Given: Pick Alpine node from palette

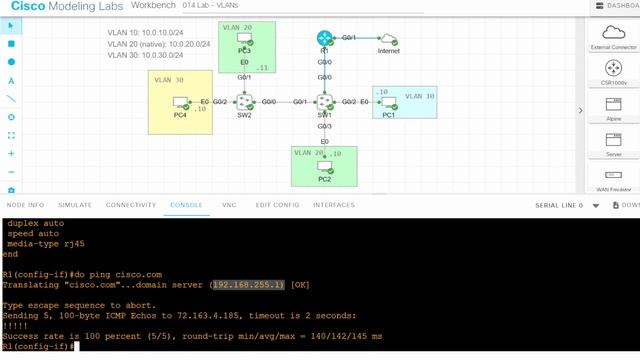Looking at the screenshot, I should tap(613, 108).
